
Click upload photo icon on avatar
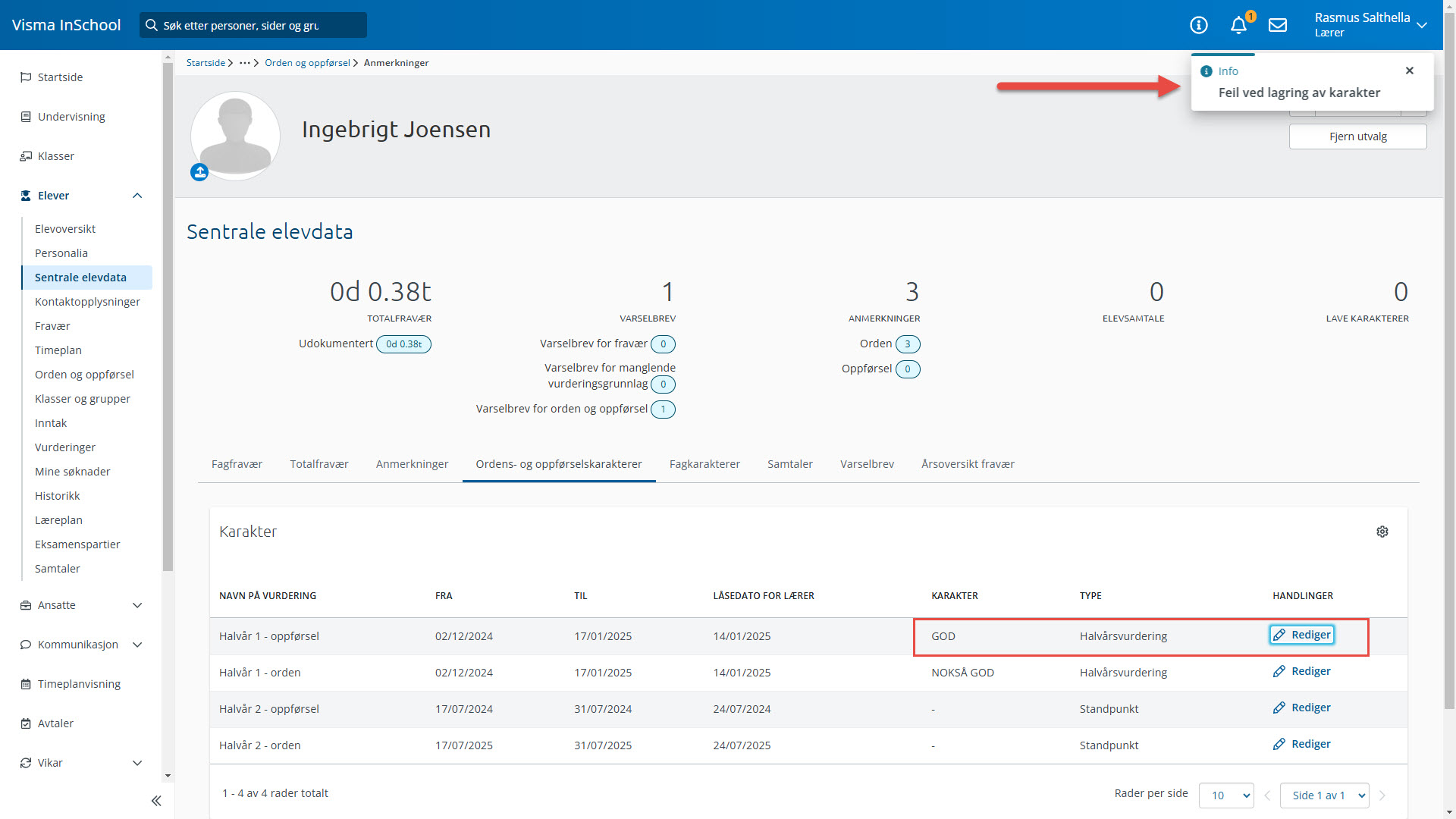[x=199, y=173]
